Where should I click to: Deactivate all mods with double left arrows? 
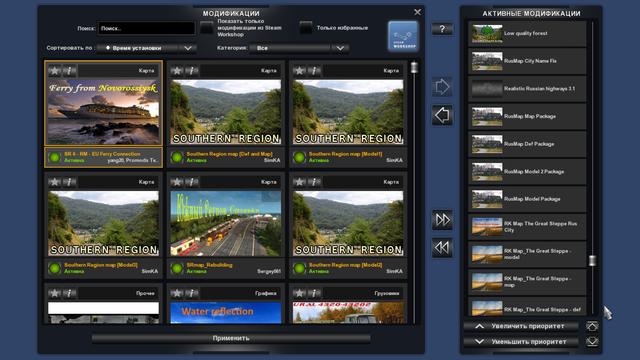click(x=442, y=248)
